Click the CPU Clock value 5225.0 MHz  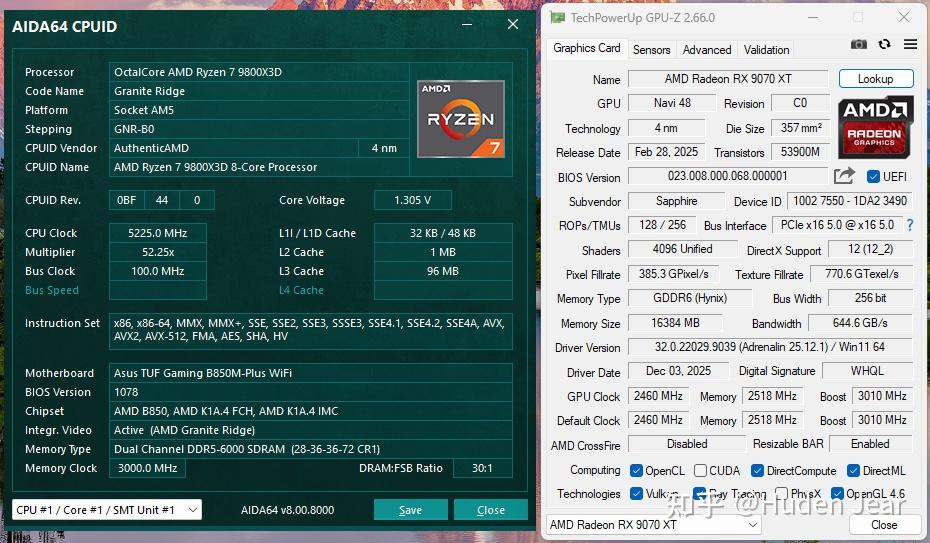point(158,233)
